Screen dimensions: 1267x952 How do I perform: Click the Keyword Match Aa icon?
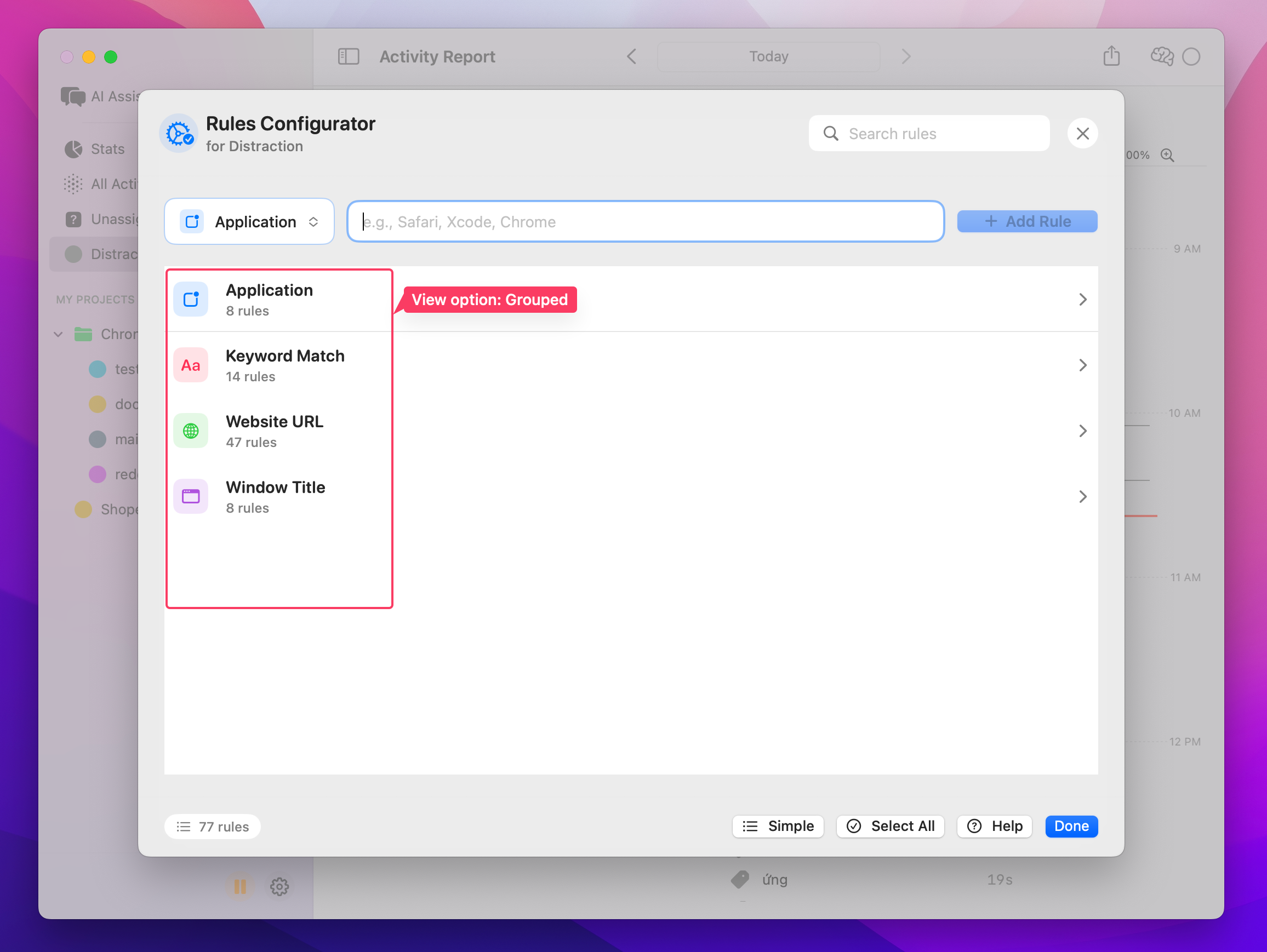[x=191, y=365]
